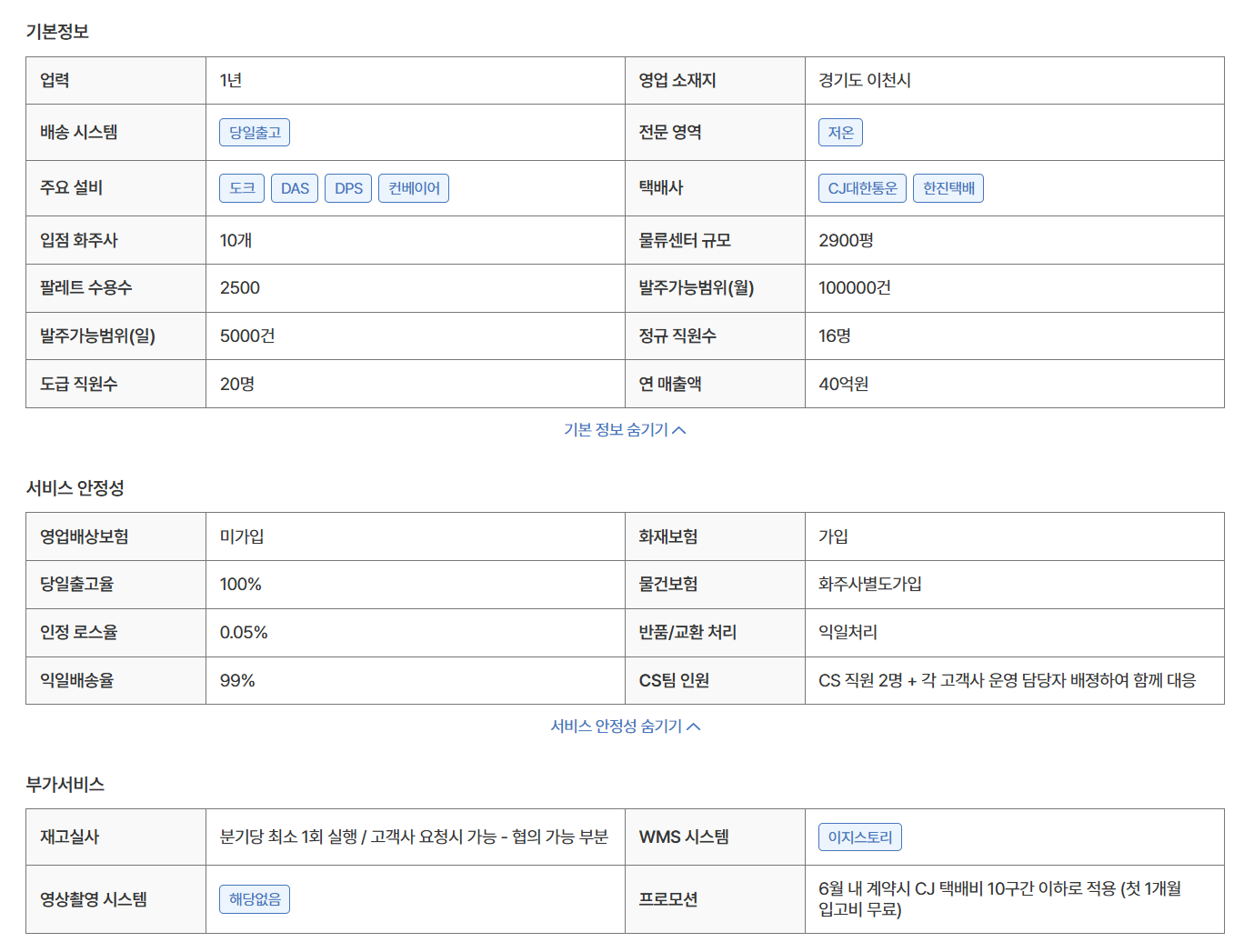Click the 물류센터 규모 label
This screenshot has height=952, width=1244.
pyautogui.click(x=685, y=241)
